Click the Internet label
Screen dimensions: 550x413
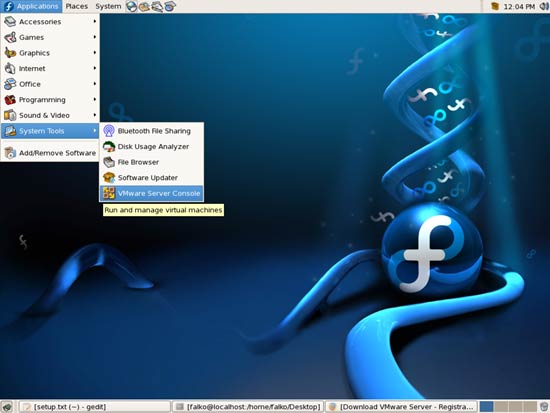coord(32,68)
